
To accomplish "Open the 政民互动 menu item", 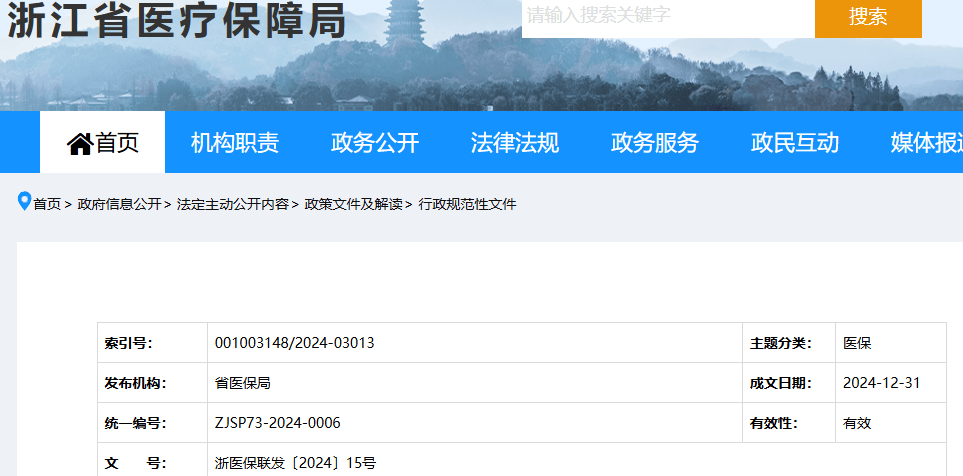I will pyautogui.click(x=795, y=142).
